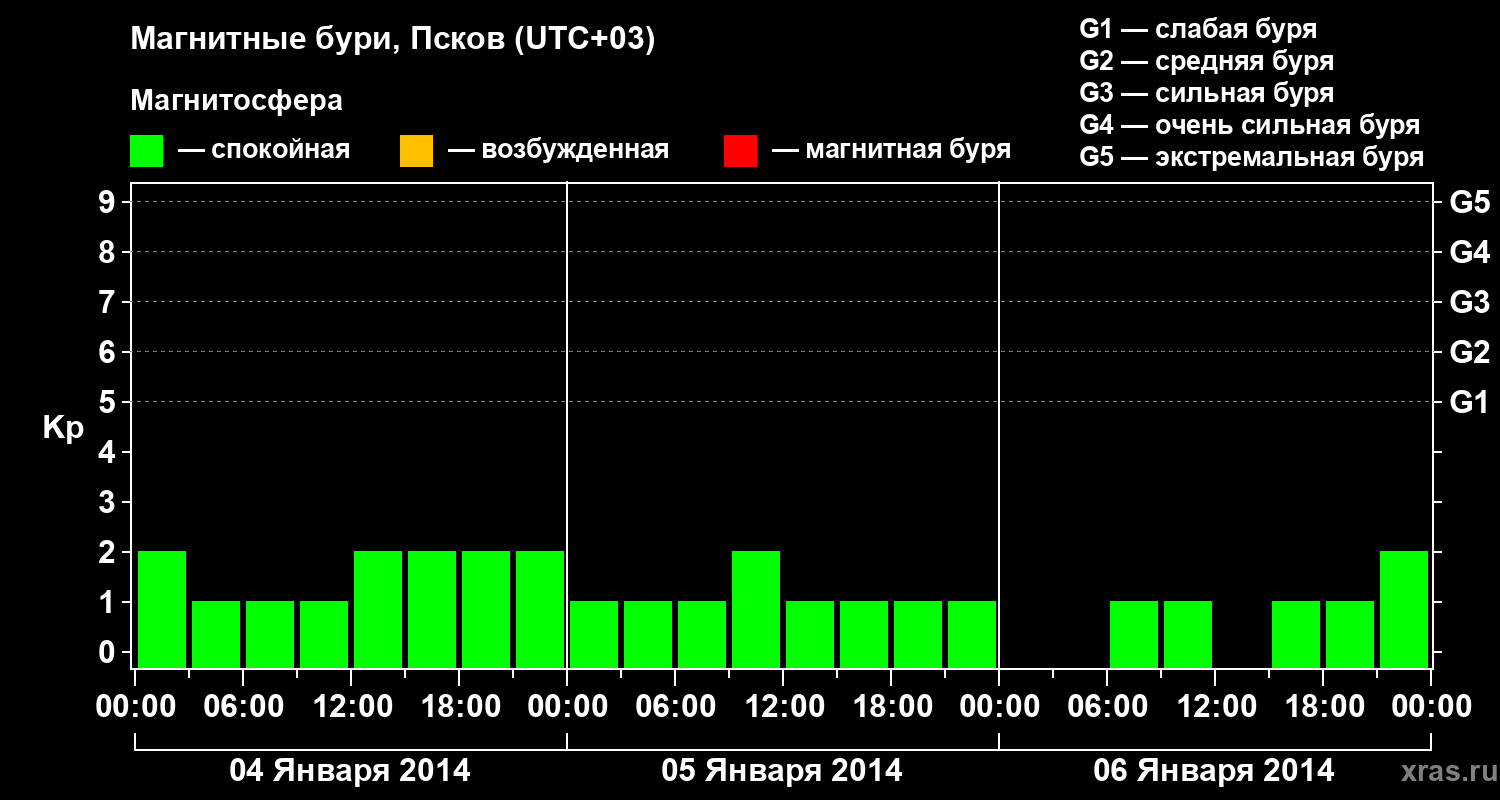Click the green calm magnetosphere swatch
The image size is (1500, 800).
coord(147,151)
